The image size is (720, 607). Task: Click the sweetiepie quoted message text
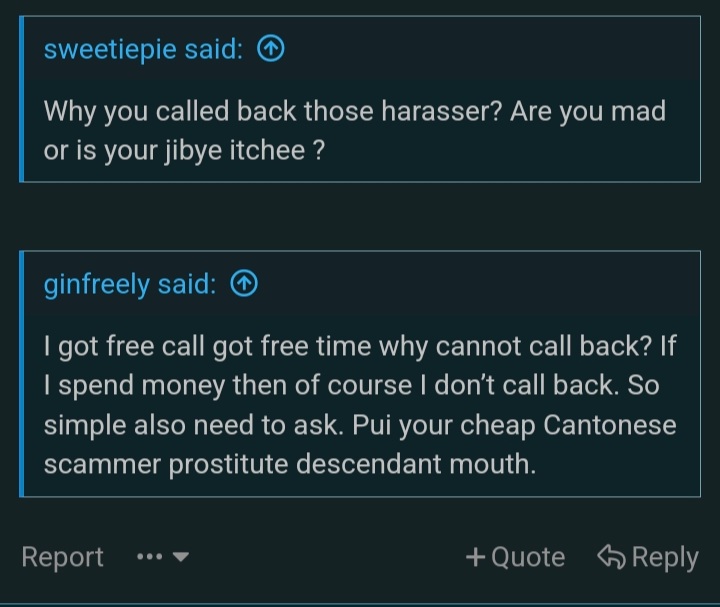point(354,132)
